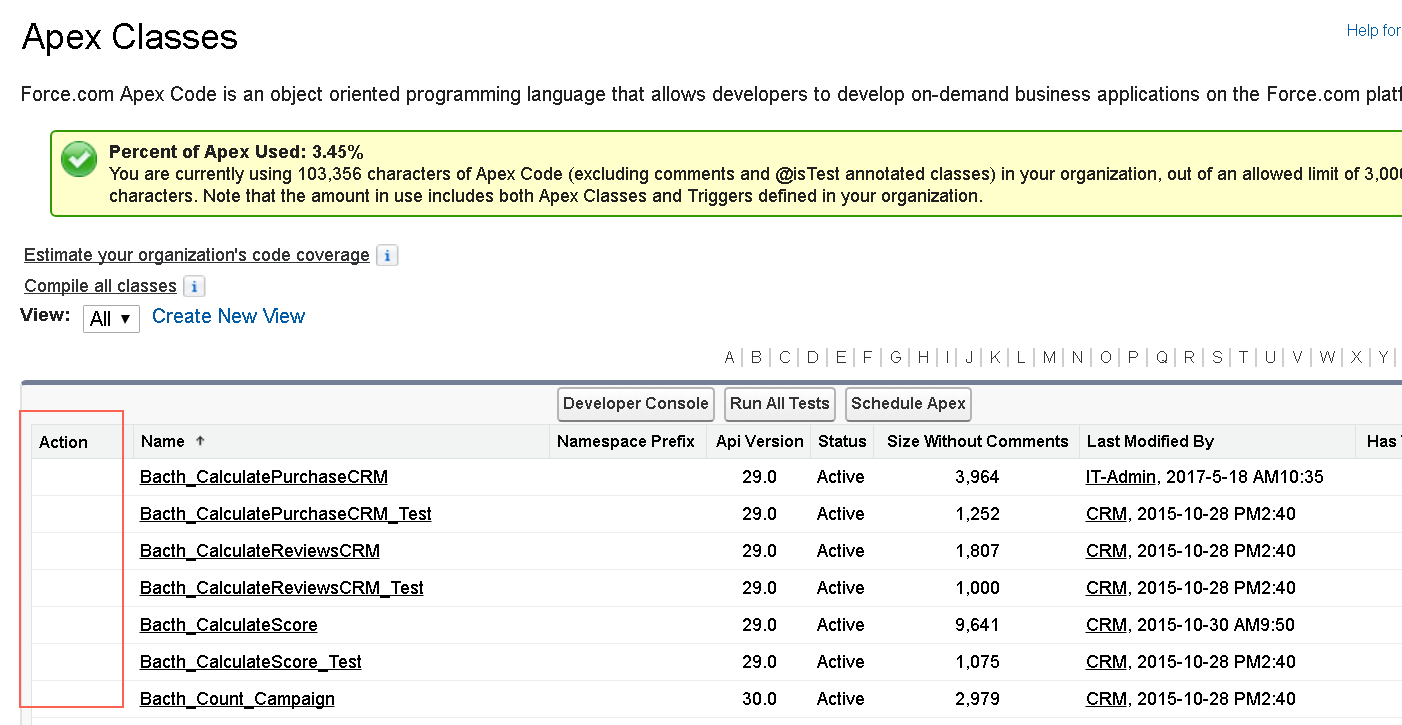This screenshot has width=1402, height=725.
Task: Open the Create New View link
Action: 228,317
